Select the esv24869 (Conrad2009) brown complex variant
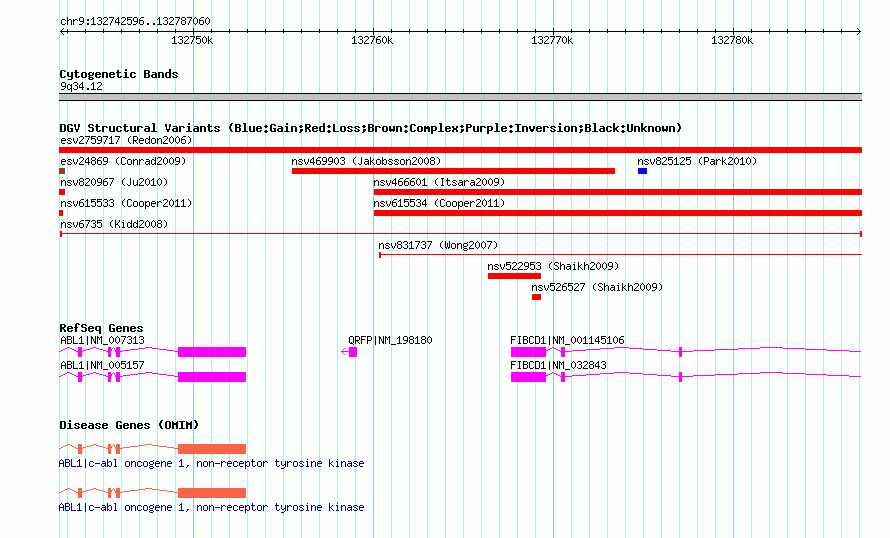The height and width of the screenshot is (538, 890). click(62, 171)
